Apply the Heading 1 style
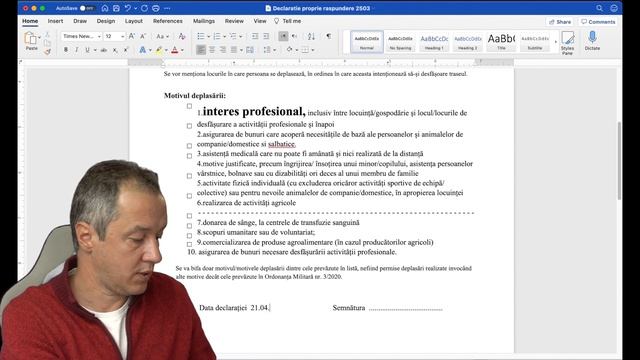Image resolution: width=640 pixels, height=360 pixels. pyautogui.click(x=434, y=42)
